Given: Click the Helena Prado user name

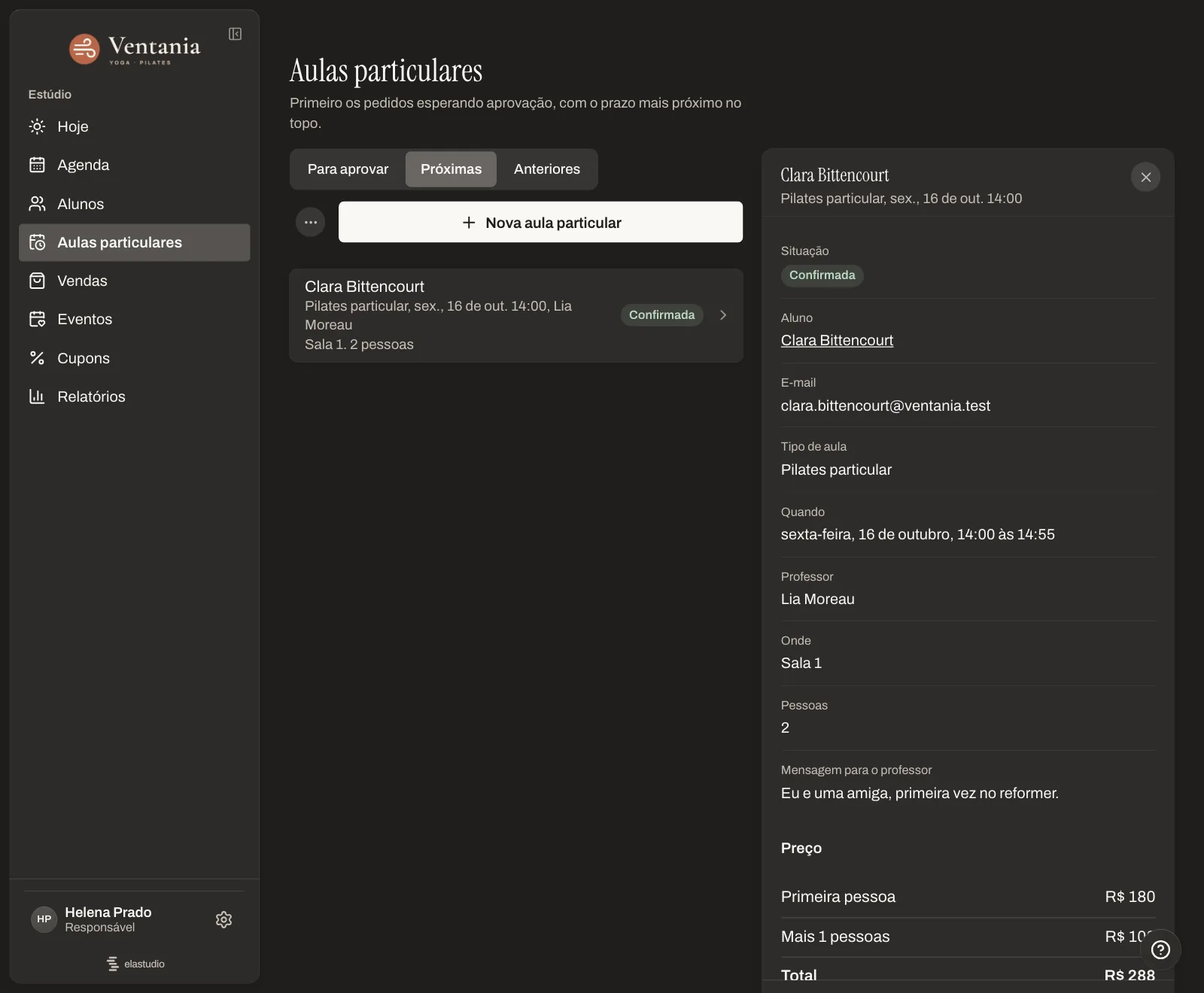Looking at the screenshot, I should tap(108, 912).
